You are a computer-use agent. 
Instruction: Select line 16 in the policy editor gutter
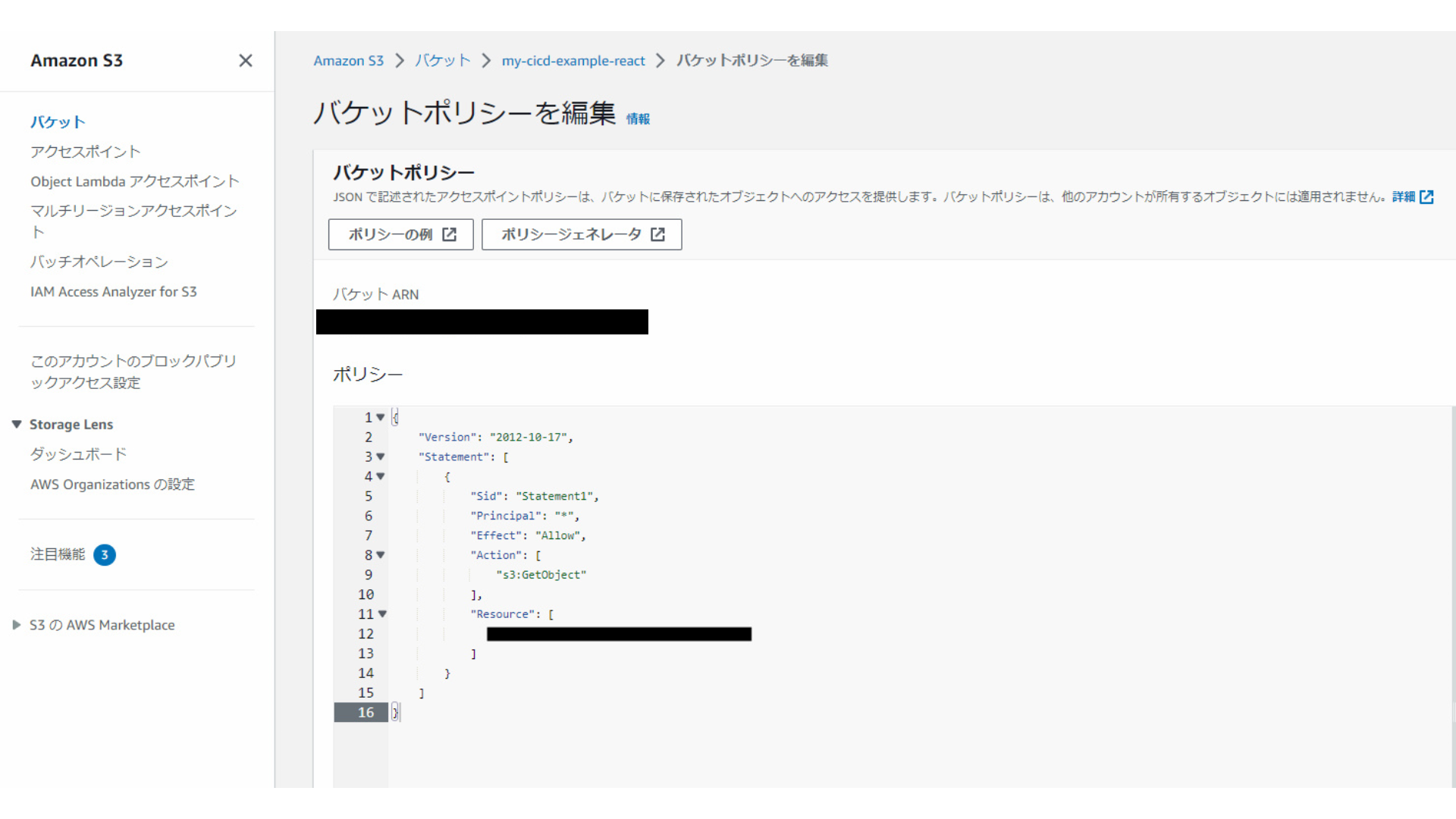click(366, 712)
